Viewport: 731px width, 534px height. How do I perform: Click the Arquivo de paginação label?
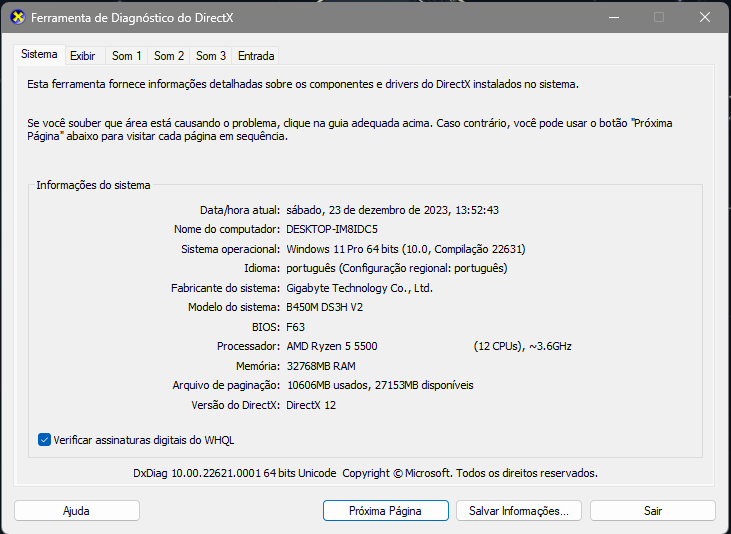point(226,385)
